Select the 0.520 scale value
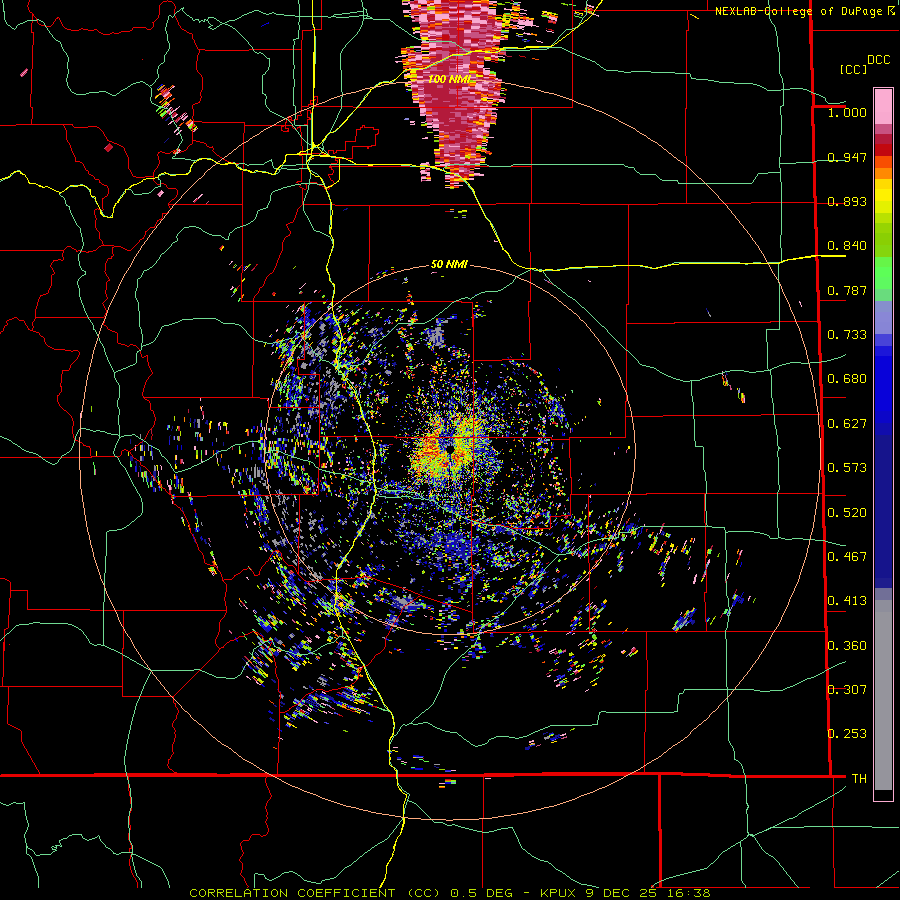900x900 pixels. 847,513
